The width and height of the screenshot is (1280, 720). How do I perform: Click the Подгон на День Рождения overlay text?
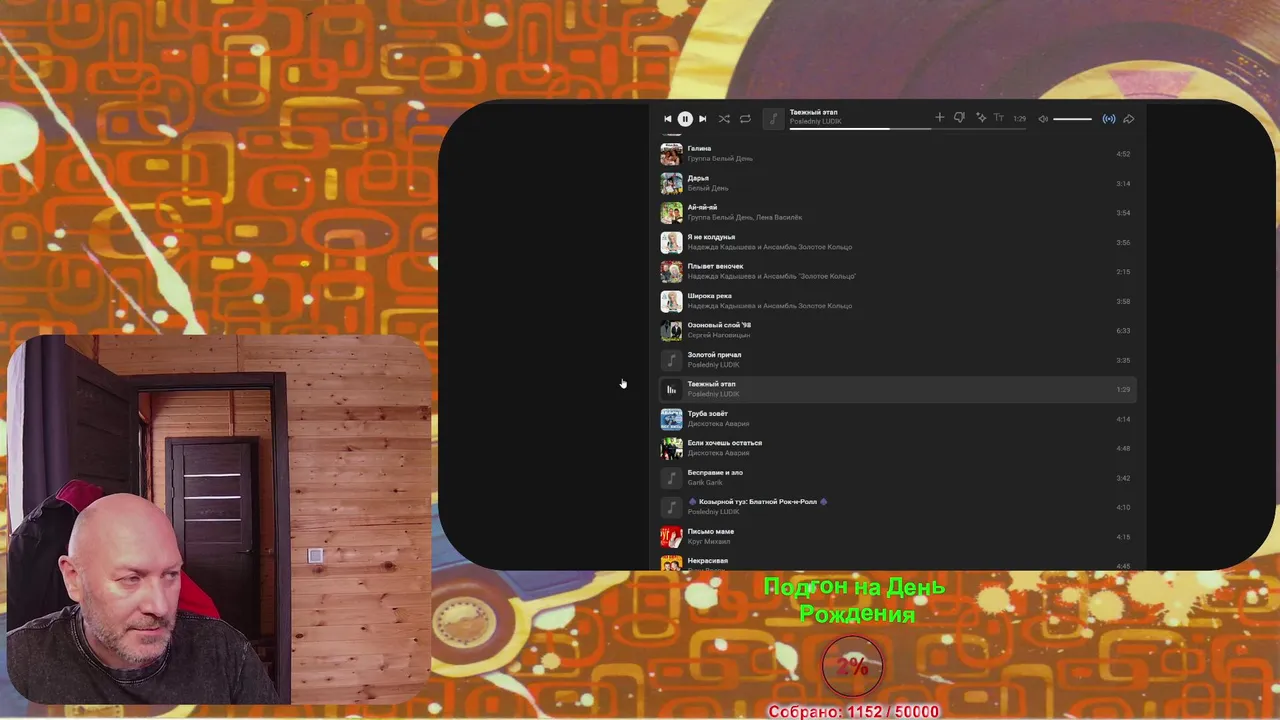coord(855,600)
